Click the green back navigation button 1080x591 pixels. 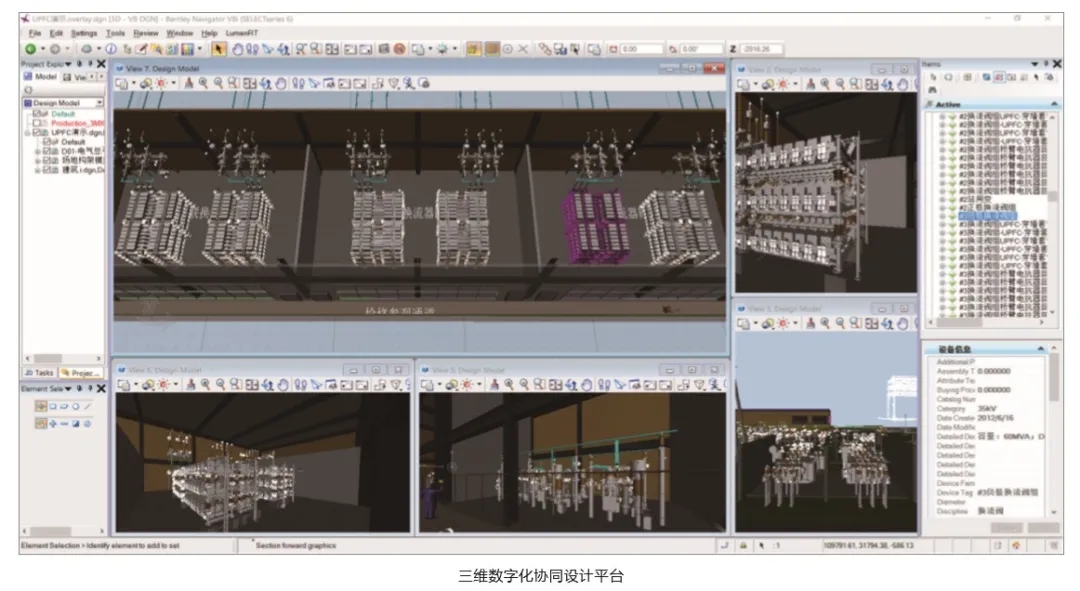tap(30, 48)
